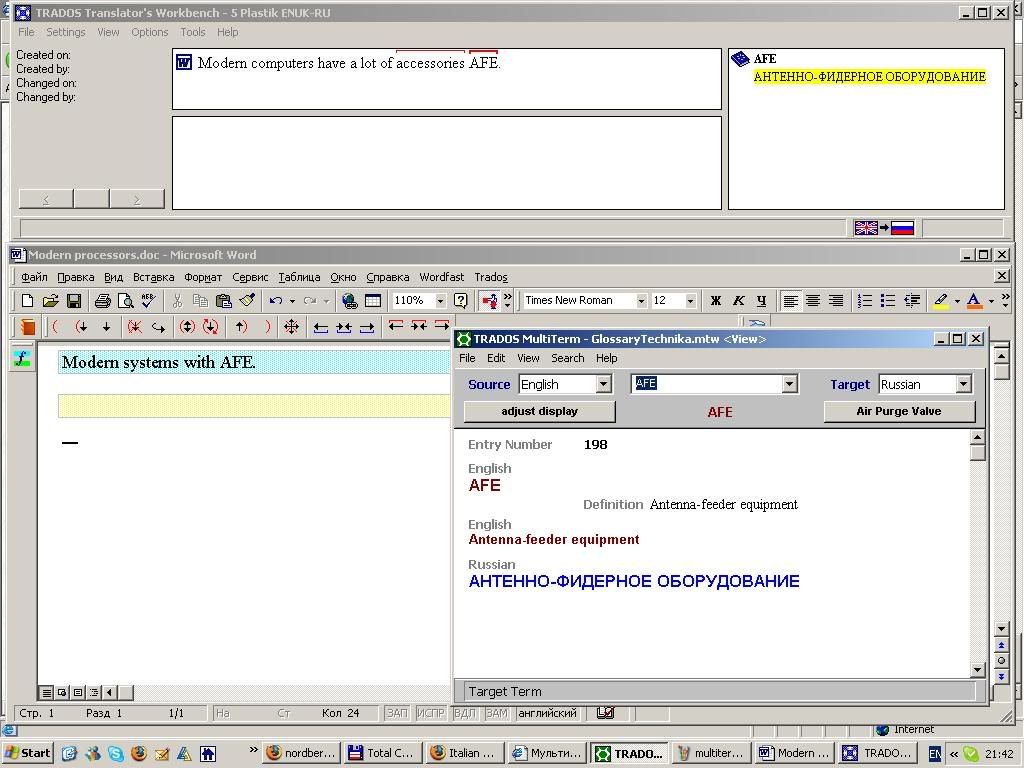Run the spelling check icon
Screen dimensions: 1024x768
click(148, 300)
